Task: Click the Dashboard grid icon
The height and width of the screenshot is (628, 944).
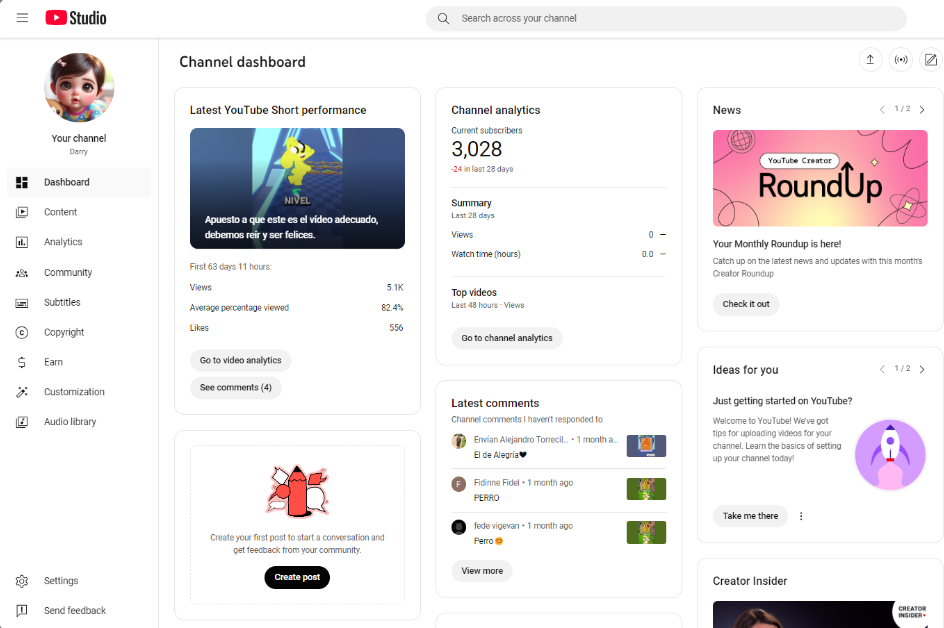Action: click(x=22, y=182)
